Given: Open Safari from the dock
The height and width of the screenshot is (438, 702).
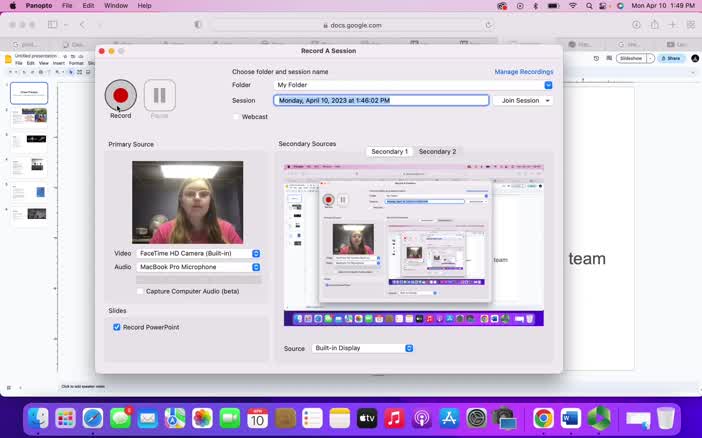Looking at the screenshot, I should pyautogui.click(x=93, y=418).
